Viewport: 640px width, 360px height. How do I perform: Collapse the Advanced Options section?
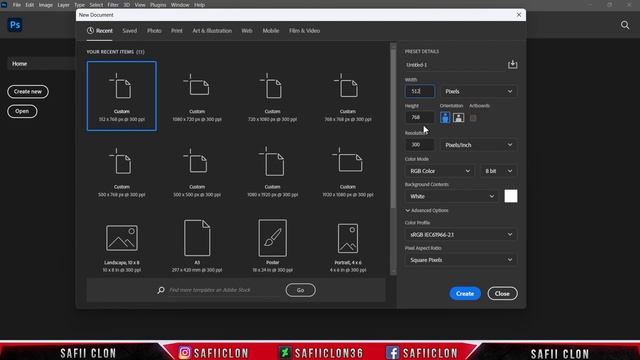click(x=427, y=211)
